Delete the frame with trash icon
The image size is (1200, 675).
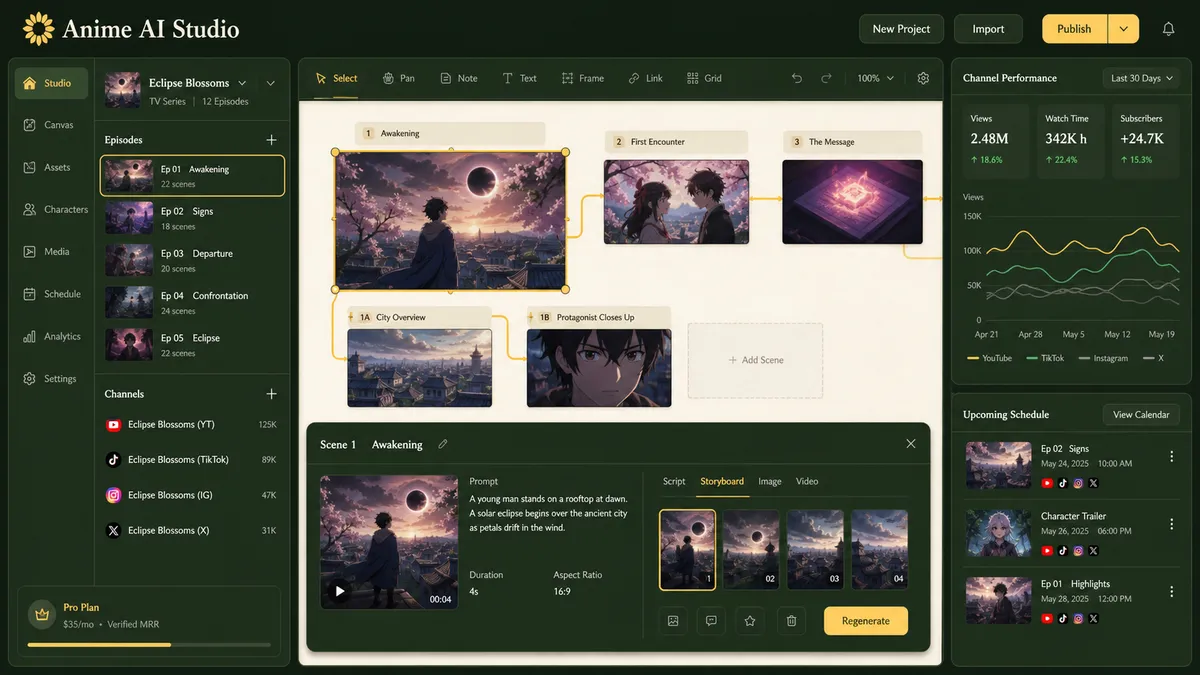pos(791,621)
